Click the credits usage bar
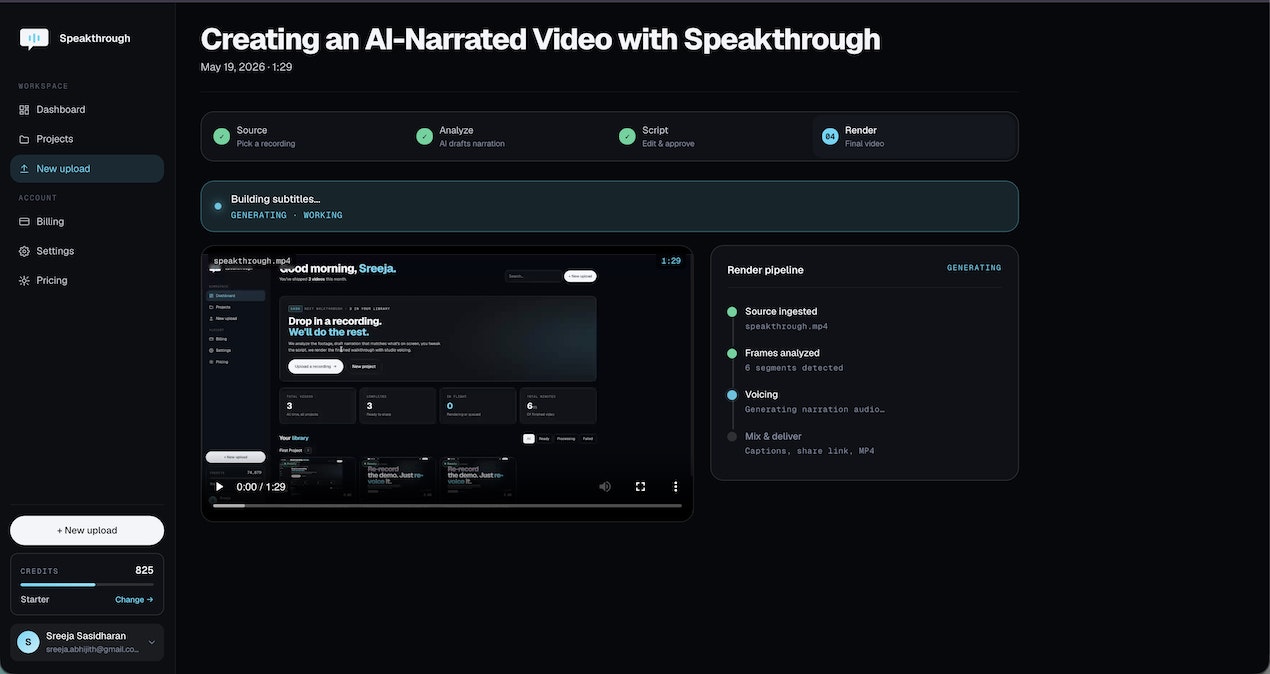 tap(87, 584)
